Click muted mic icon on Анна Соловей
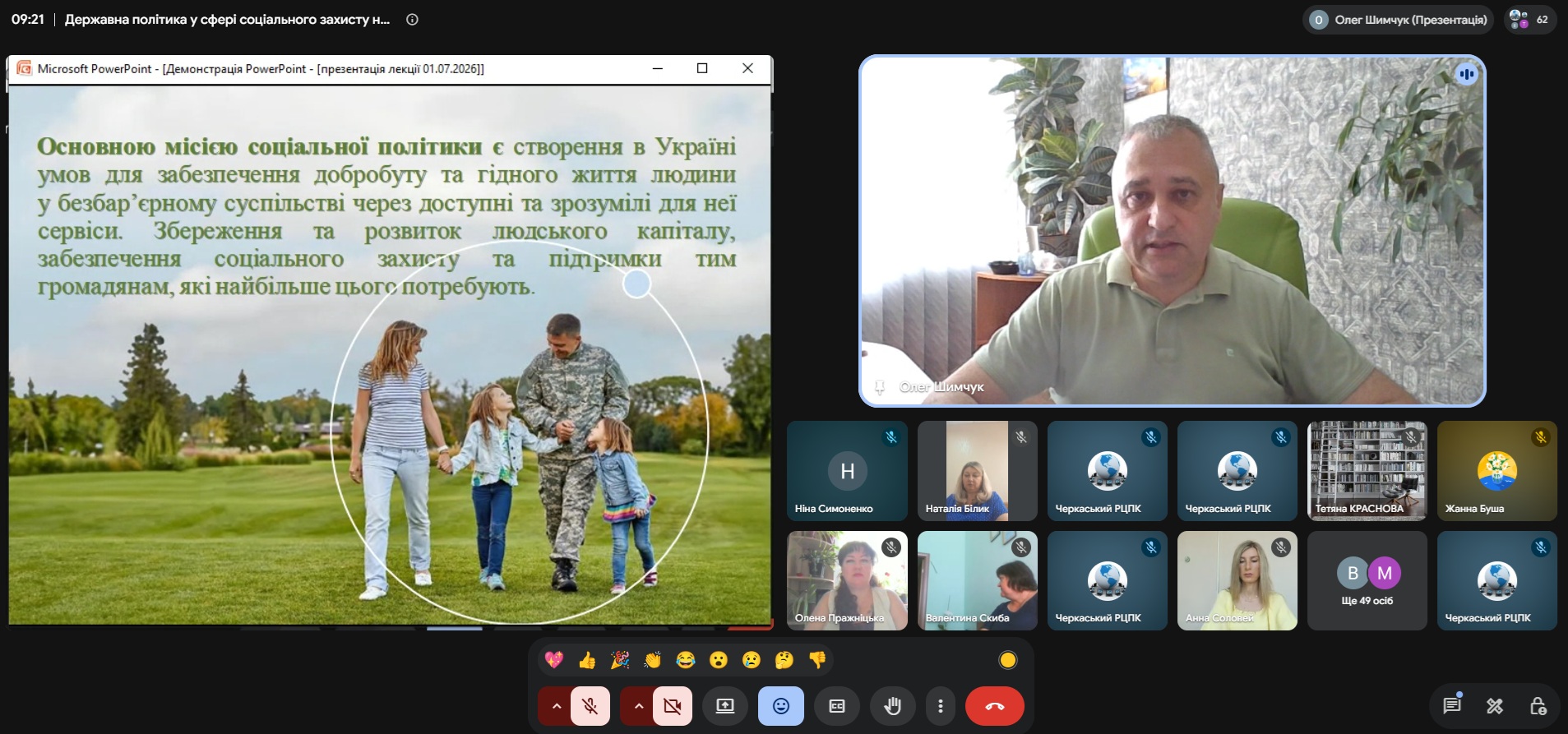1568x734 pixels. coord(1281,547)
